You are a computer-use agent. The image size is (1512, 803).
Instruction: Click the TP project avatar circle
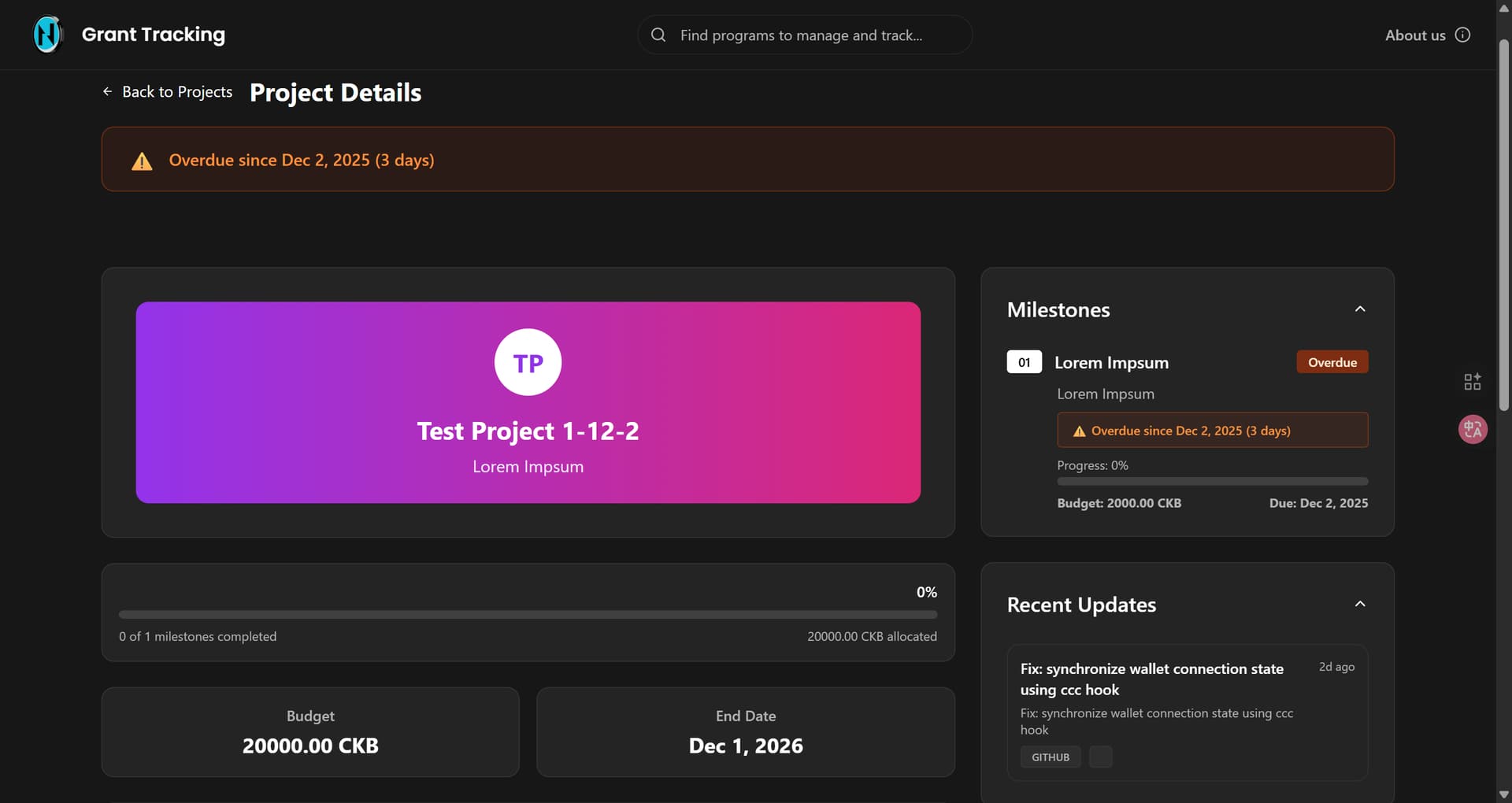point(528,362)
